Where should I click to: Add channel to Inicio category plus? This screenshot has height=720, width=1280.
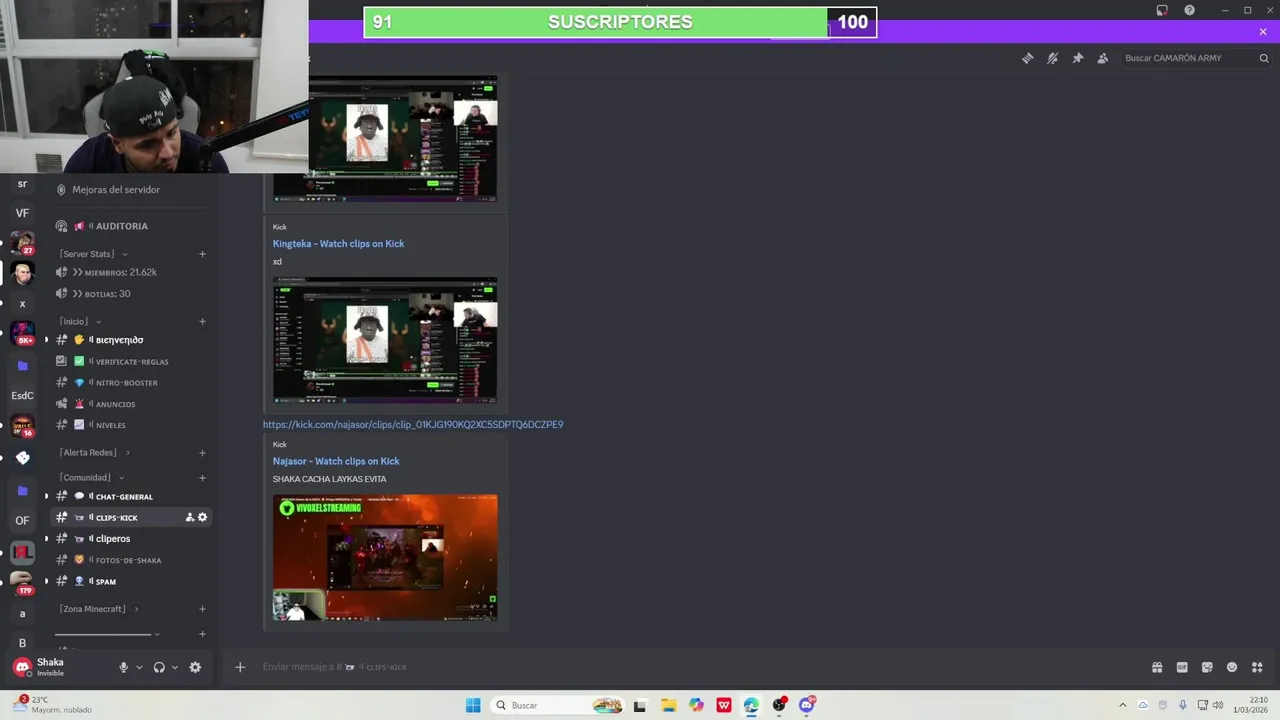point(202,321)
